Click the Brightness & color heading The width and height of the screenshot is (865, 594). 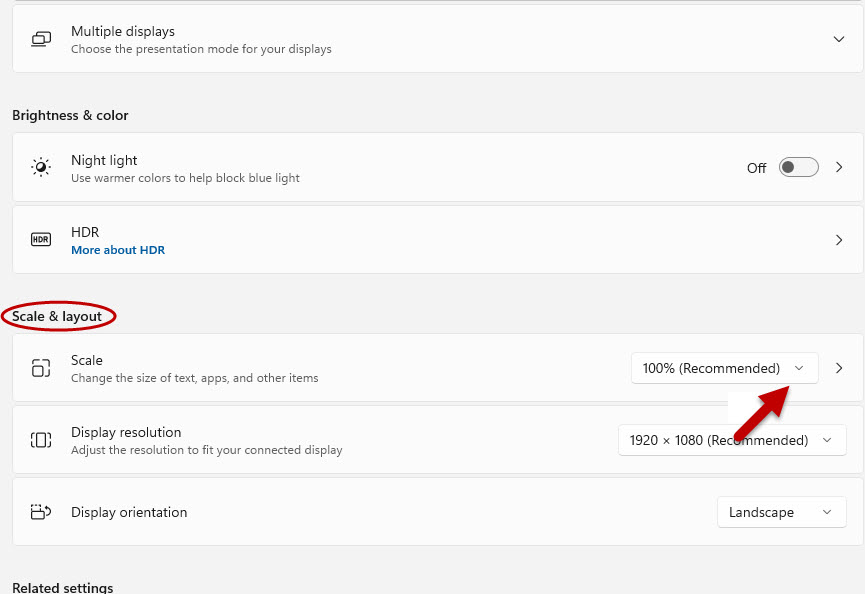(x=70, y=115)
